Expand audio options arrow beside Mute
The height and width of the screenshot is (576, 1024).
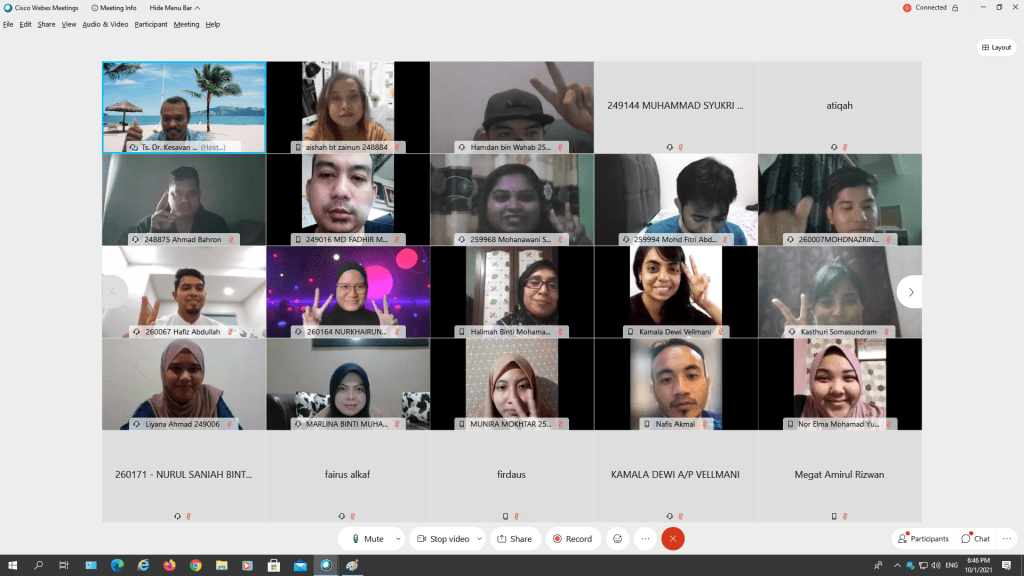coord(397,538)
